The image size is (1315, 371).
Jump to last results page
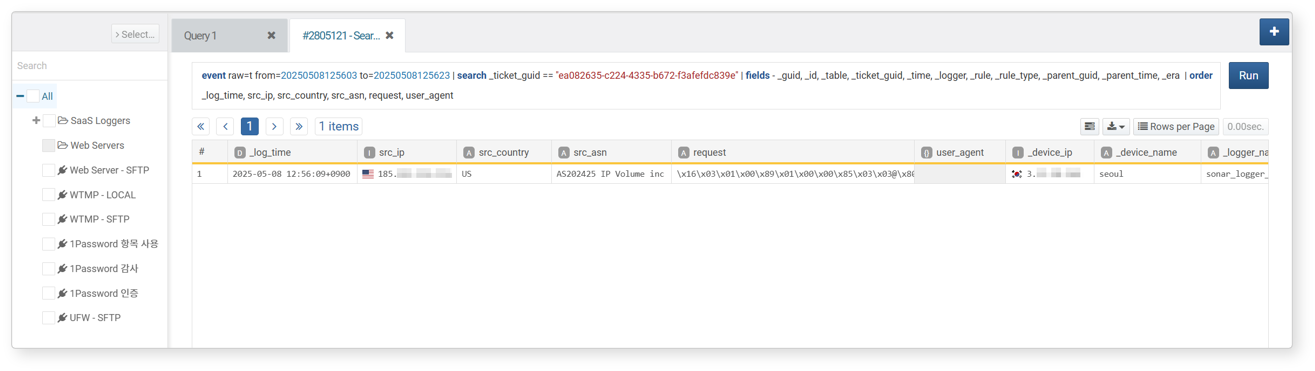pyautogui.click(x=299, y=126)
